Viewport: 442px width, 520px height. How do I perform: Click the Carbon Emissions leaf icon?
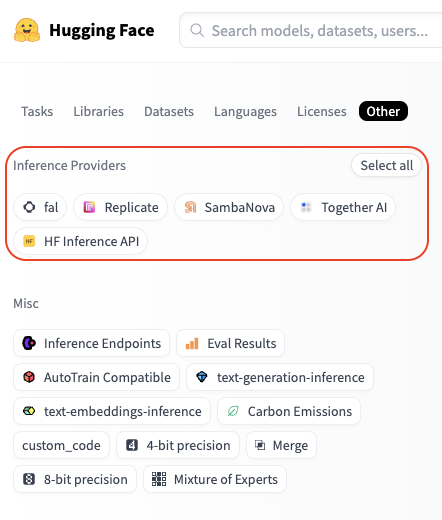233,411
